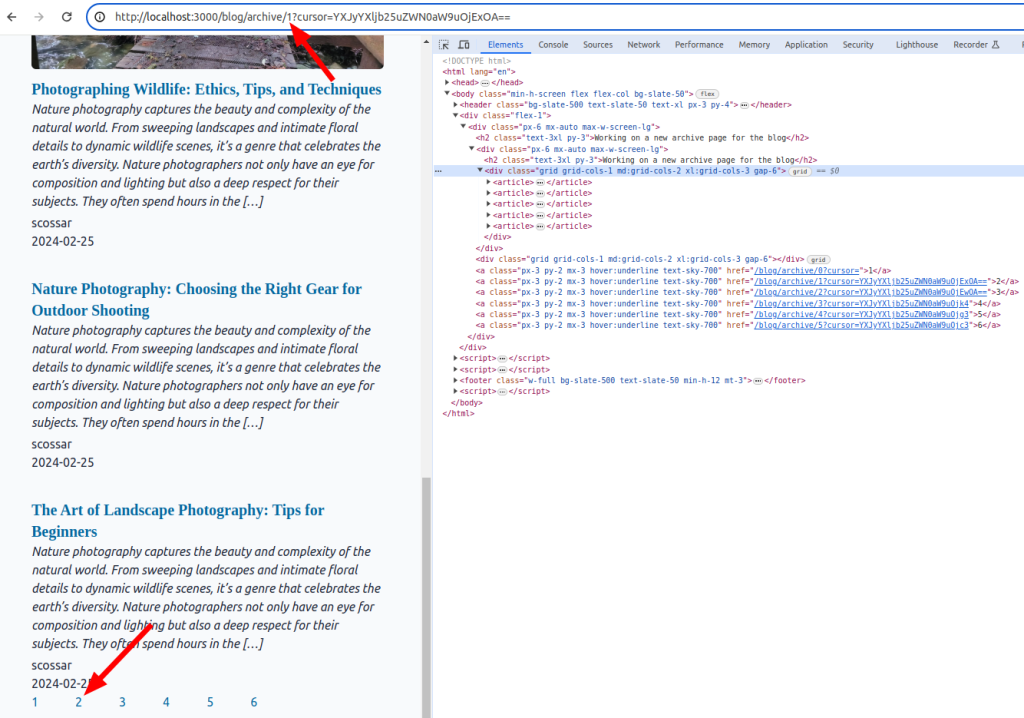The image size is (1024, 718).
Task: Click the article image thumbnail above Photographing Wildlife
Action: [208, 52]
